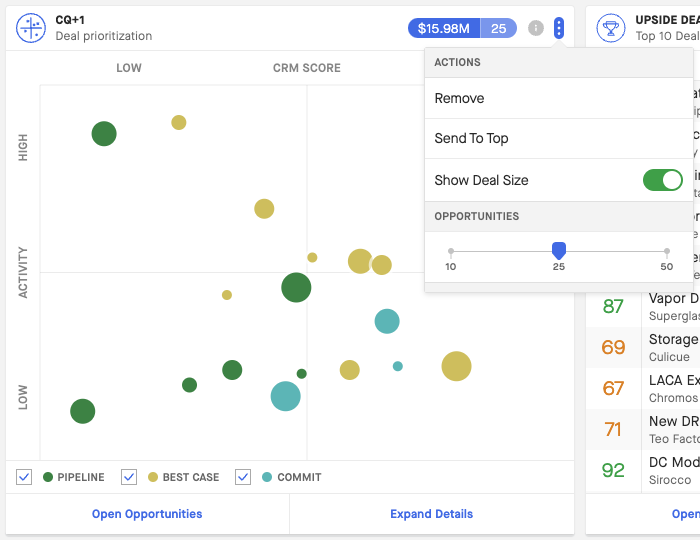The width and height of the screenshot is (700, 540).
Task: Click the Open link in Upside Deals card
Action: pyautogui.click(x=686, y=514)
